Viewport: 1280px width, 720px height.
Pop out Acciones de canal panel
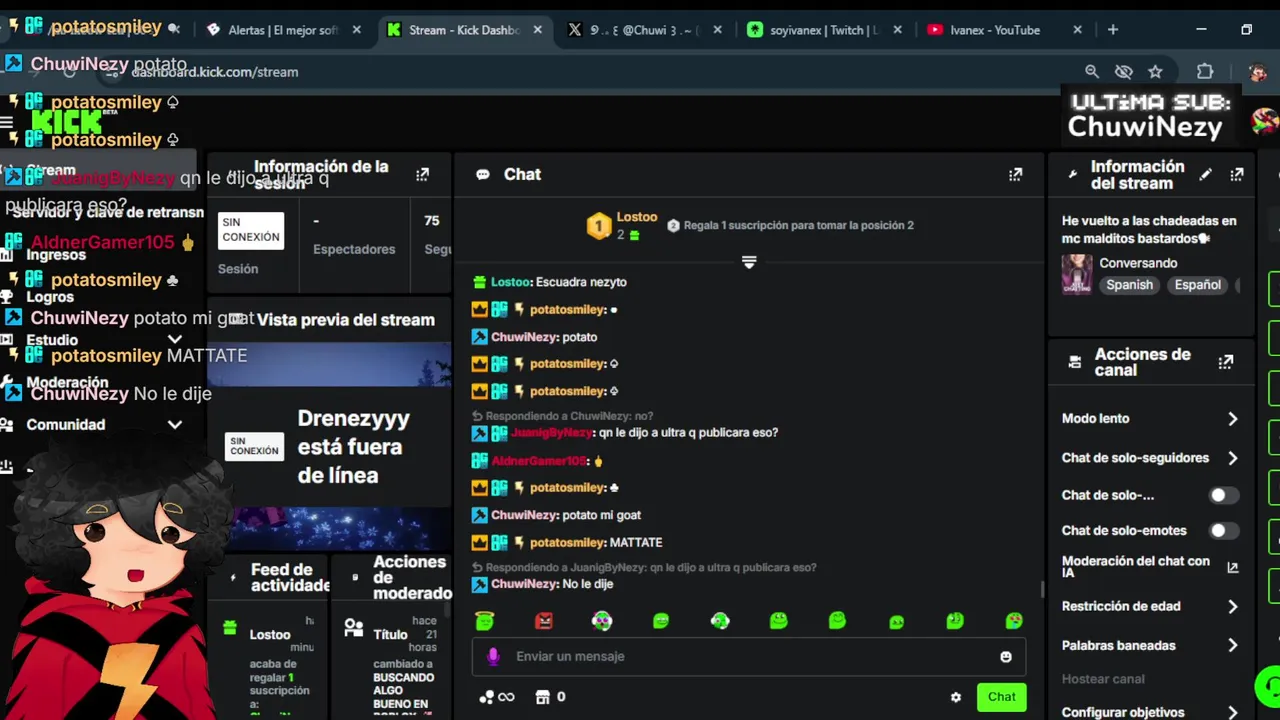click(1226, 362)
